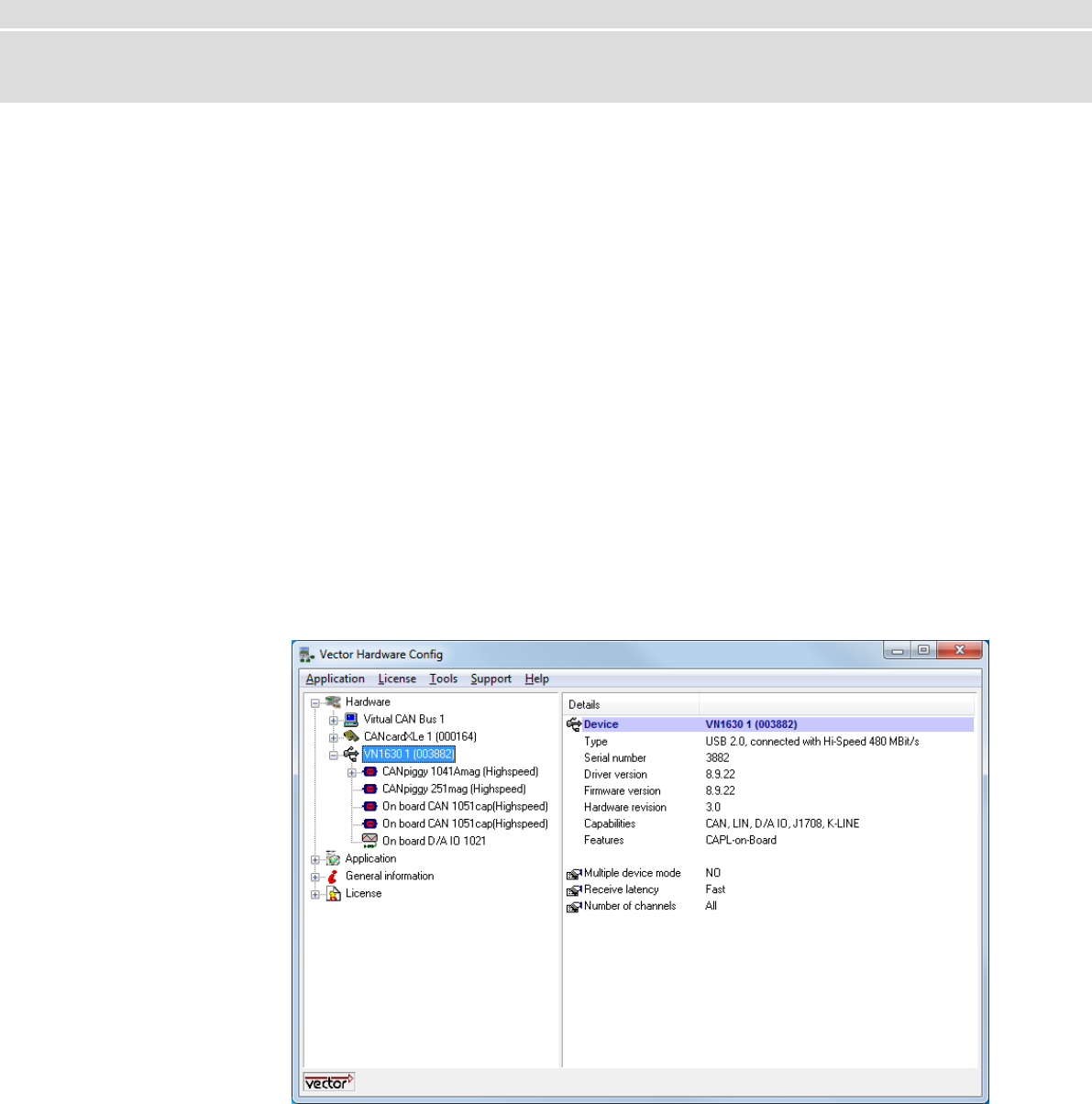Viewport: 1092px width, 1104px height.
Task: Click the Application node icon in the tree
Action: 333,859
